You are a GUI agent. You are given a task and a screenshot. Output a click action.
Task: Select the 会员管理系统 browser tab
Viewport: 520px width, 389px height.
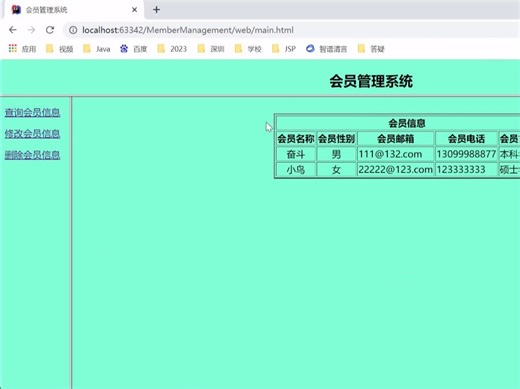click(74, 10)
